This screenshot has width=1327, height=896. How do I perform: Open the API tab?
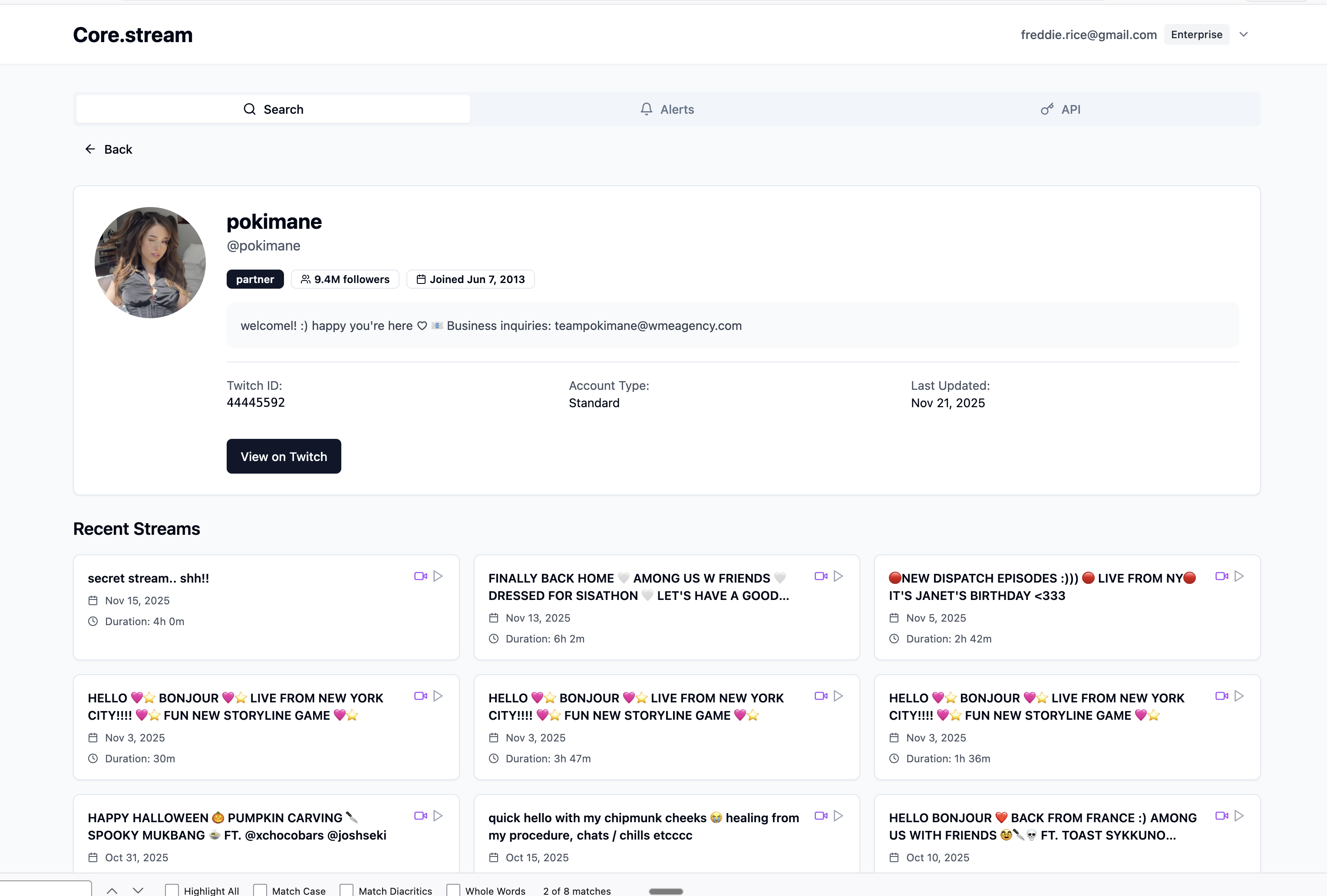click(1071, 109)
